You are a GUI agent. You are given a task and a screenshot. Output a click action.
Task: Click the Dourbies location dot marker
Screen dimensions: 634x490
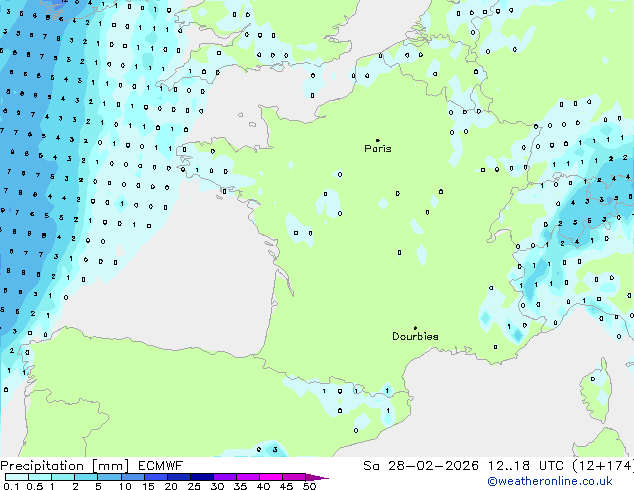(415, 328)
